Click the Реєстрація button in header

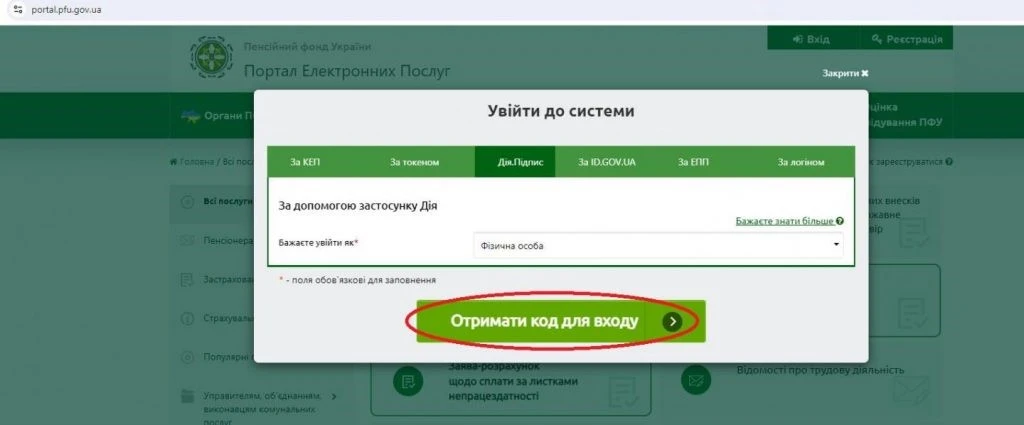[906, 39]
